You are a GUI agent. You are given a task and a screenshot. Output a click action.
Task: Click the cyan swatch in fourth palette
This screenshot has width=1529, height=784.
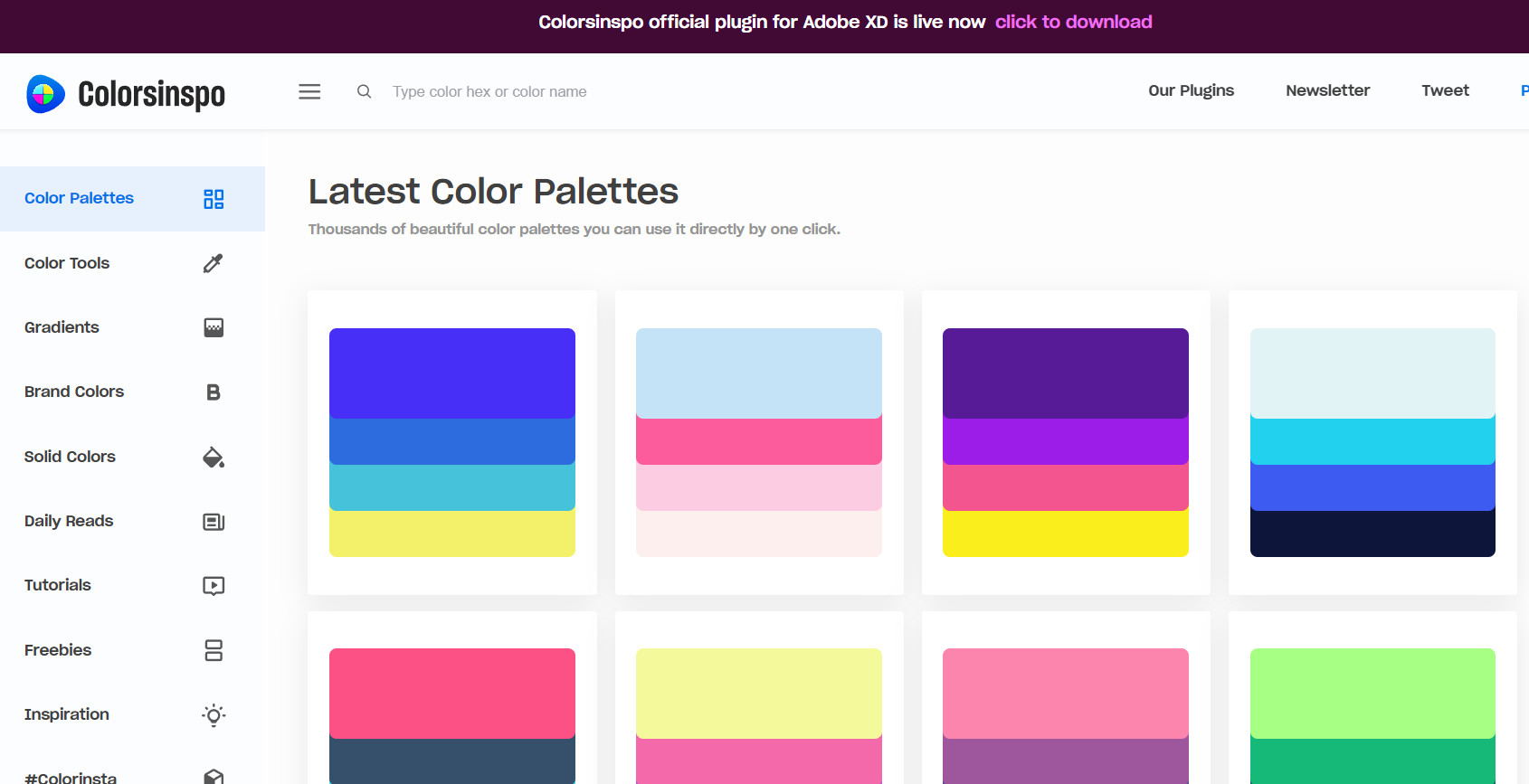point(1372,441)
